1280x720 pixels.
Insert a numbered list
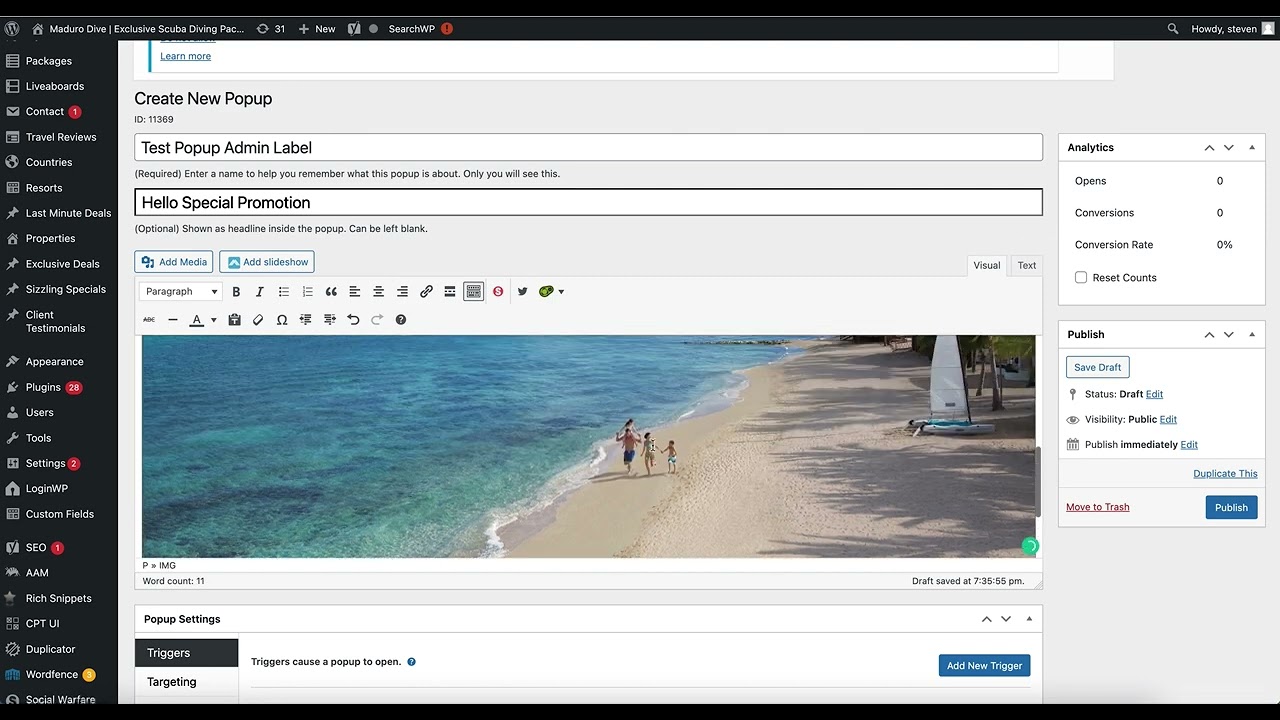(307, 292)
